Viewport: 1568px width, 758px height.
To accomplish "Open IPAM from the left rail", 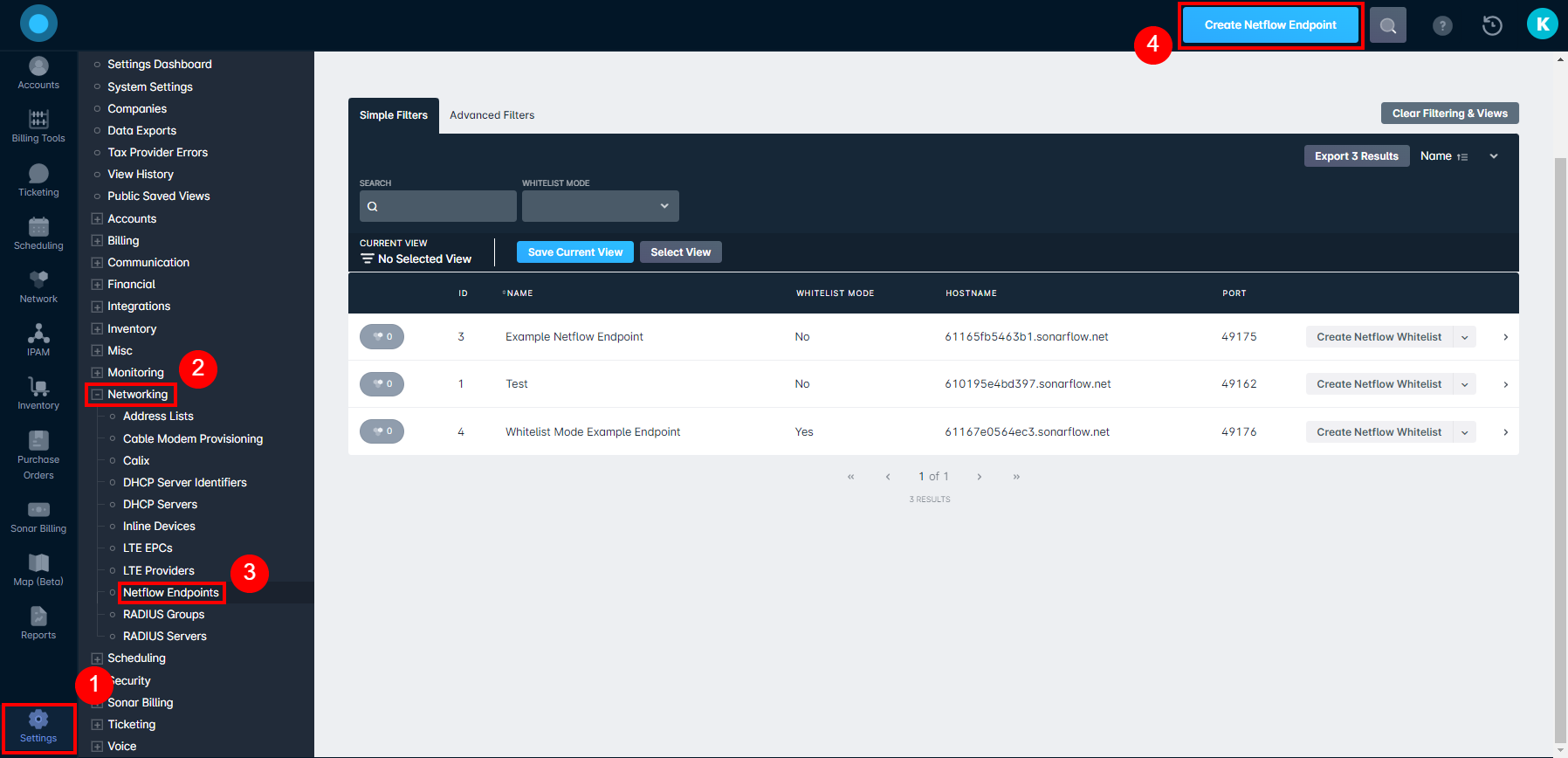I will click(38, 341).
